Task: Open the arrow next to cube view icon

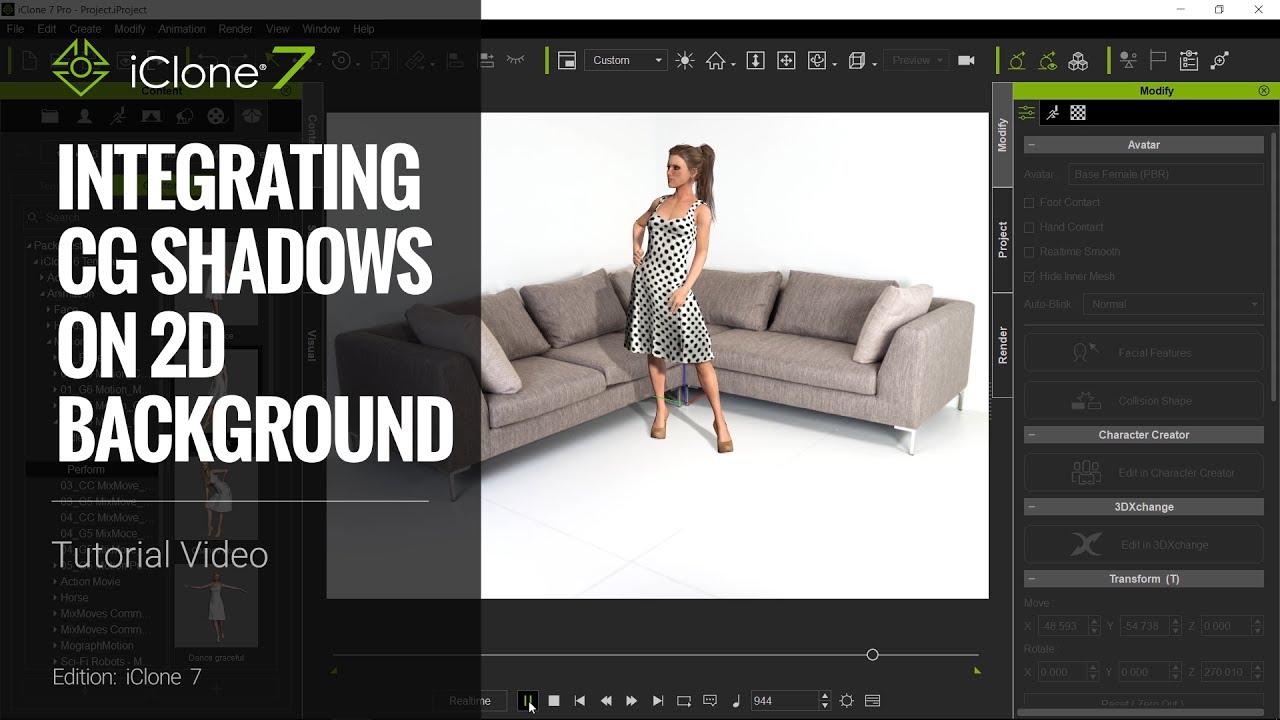Action: coord(874,64)
